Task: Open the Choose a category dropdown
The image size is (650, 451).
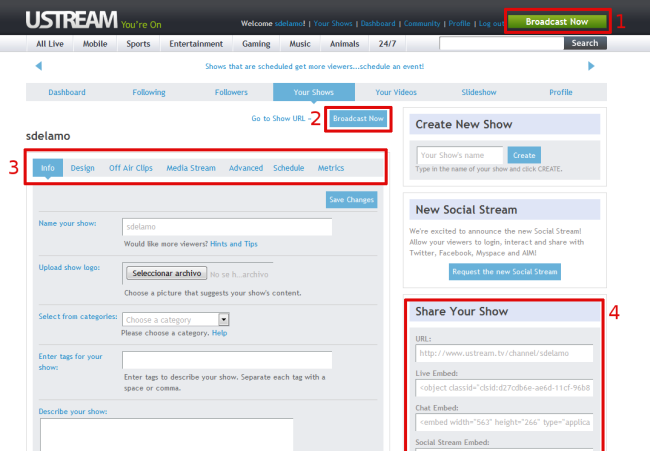Action: pyautogui.click(x=176, y=320)
